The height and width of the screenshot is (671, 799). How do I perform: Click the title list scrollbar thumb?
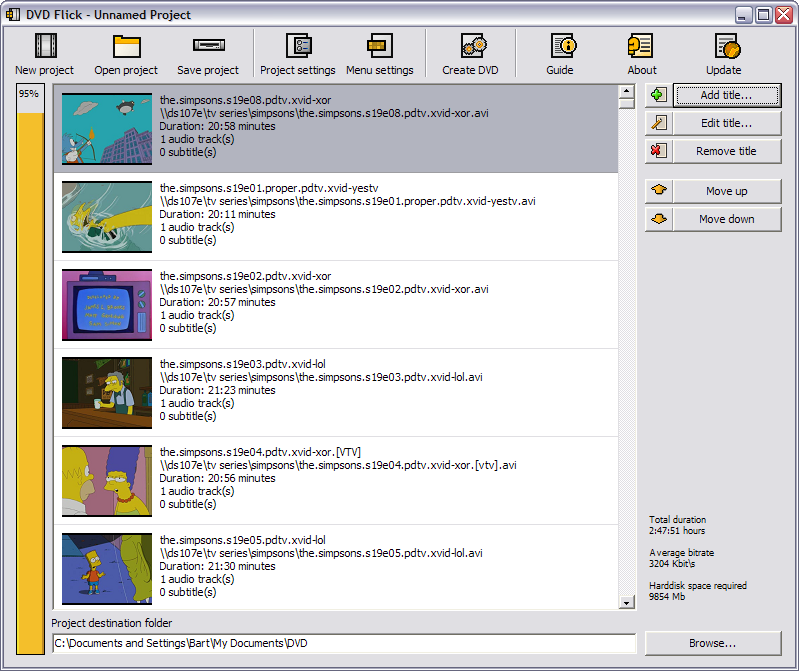626,103
